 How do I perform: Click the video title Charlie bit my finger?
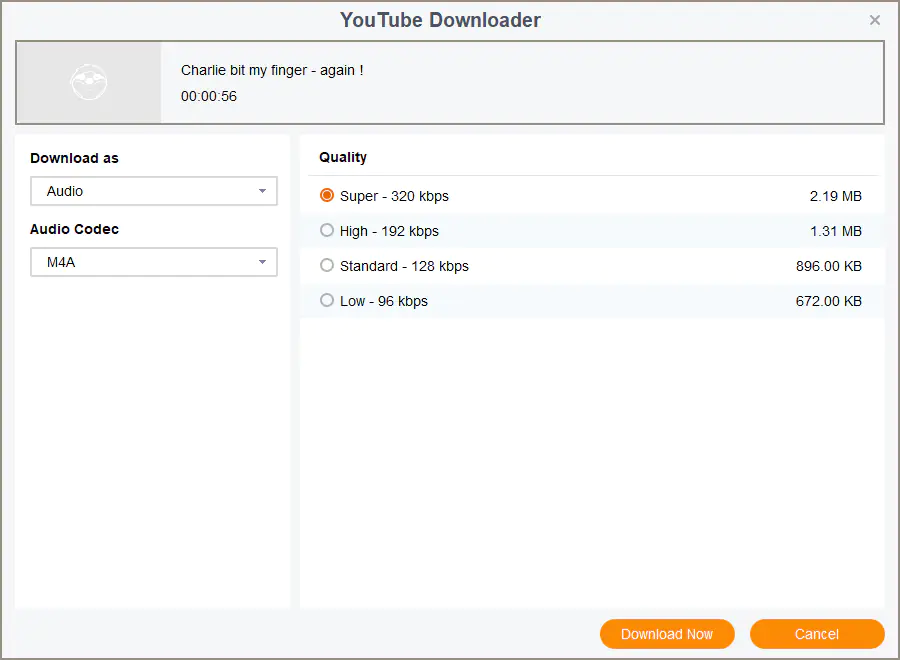coord(271,70)
